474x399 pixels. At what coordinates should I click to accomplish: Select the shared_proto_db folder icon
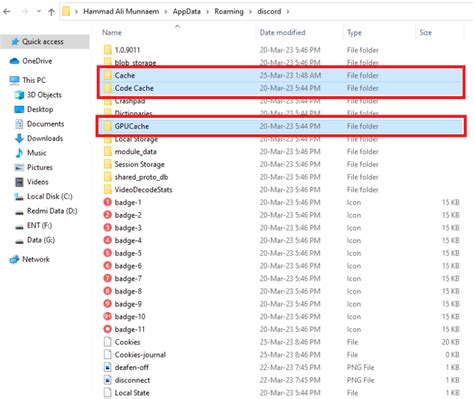(108, 177)
